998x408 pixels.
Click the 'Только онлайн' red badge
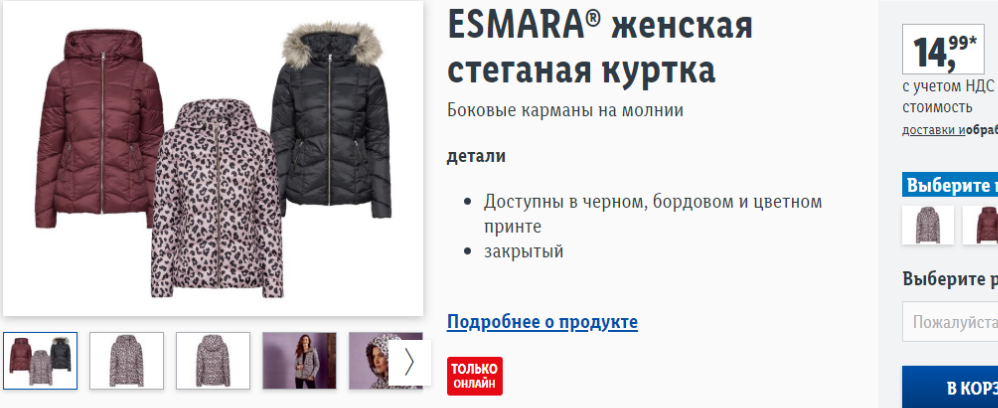(x=475, y=376)
